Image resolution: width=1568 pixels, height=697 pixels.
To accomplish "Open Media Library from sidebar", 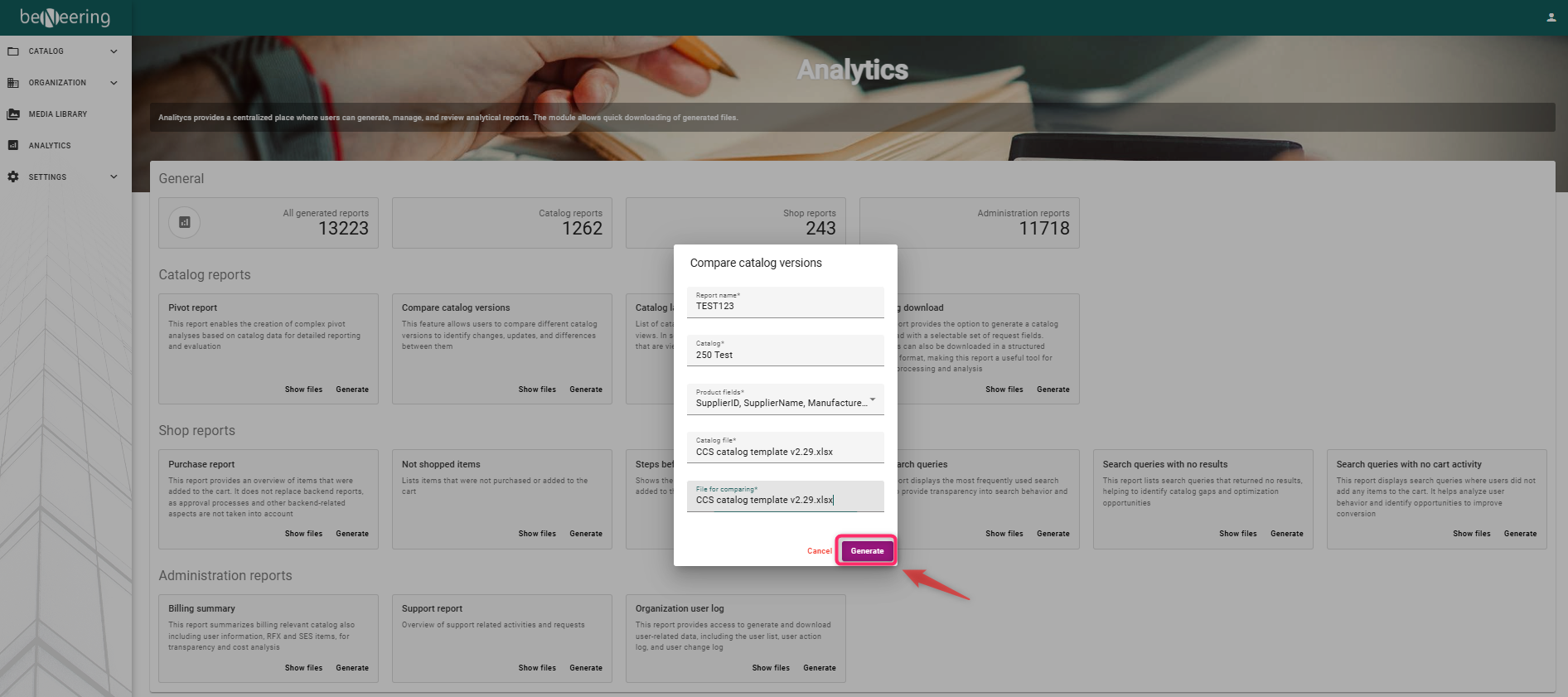I will pos(57,114).
